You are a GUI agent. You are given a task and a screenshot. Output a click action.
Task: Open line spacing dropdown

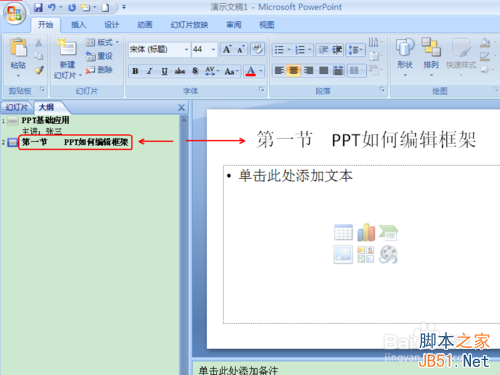pyautogui.click(x=355, y=50)
